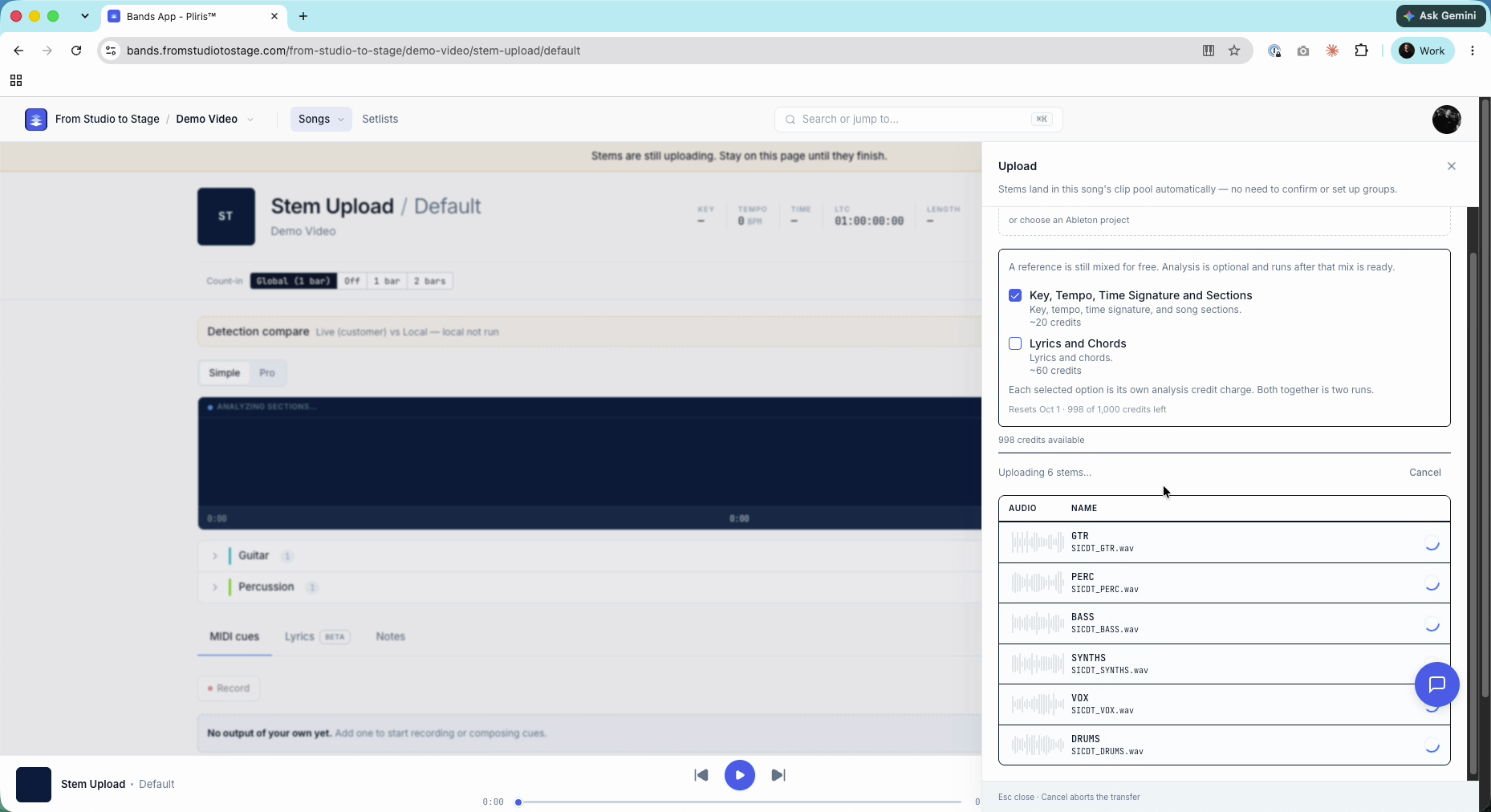Viewport: 1491px width, 812px height.
Task: Click the site information icon in the address bar
Action: [112, 51]
